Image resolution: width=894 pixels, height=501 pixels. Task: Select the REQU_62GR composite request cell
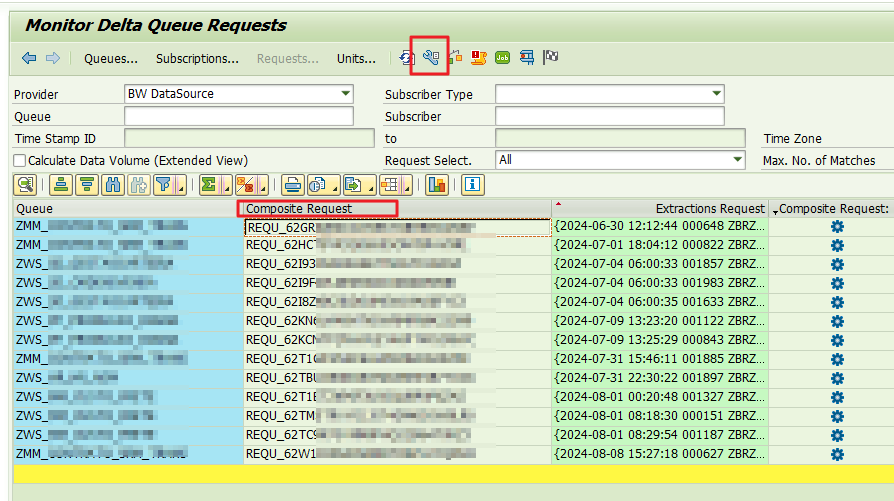pyautogui.click(x=397, y=227)
